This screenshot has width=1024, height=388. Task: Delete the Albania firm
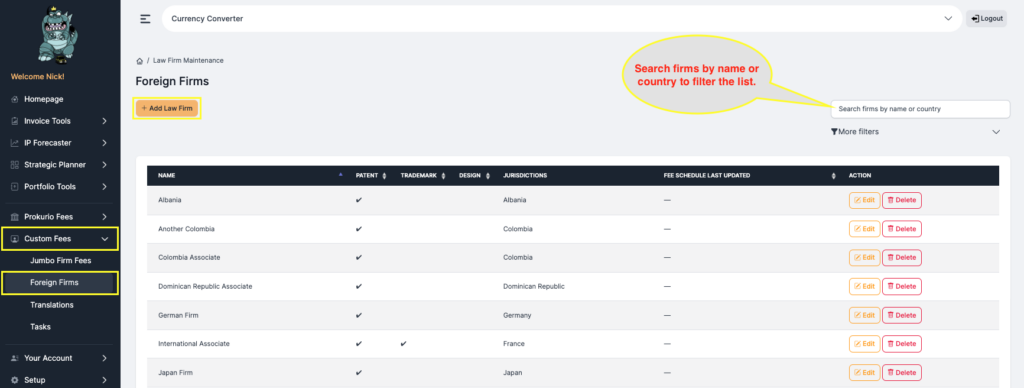click(x=902, y=200)
